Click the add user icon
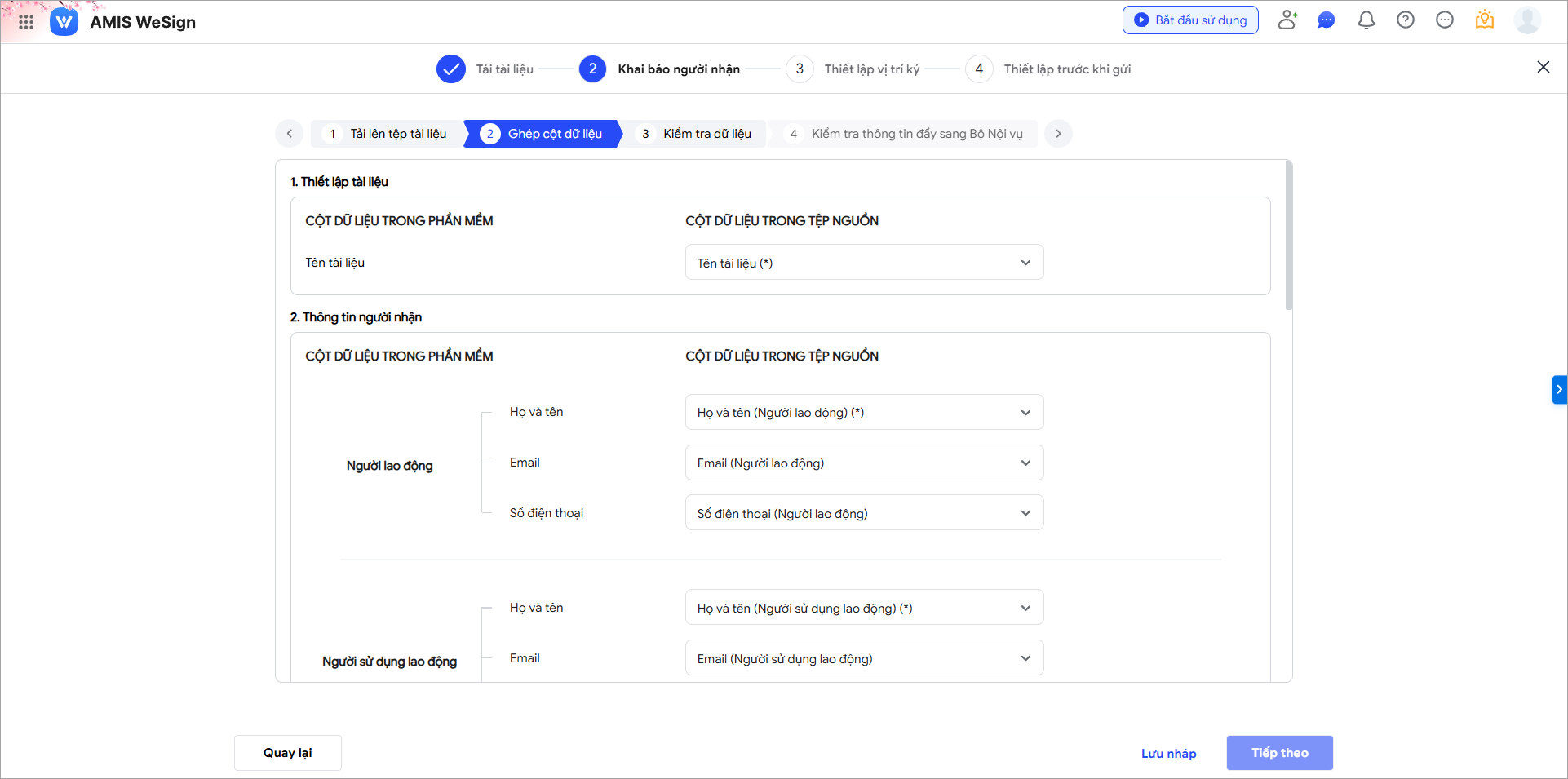 [x=1287, y=20]
